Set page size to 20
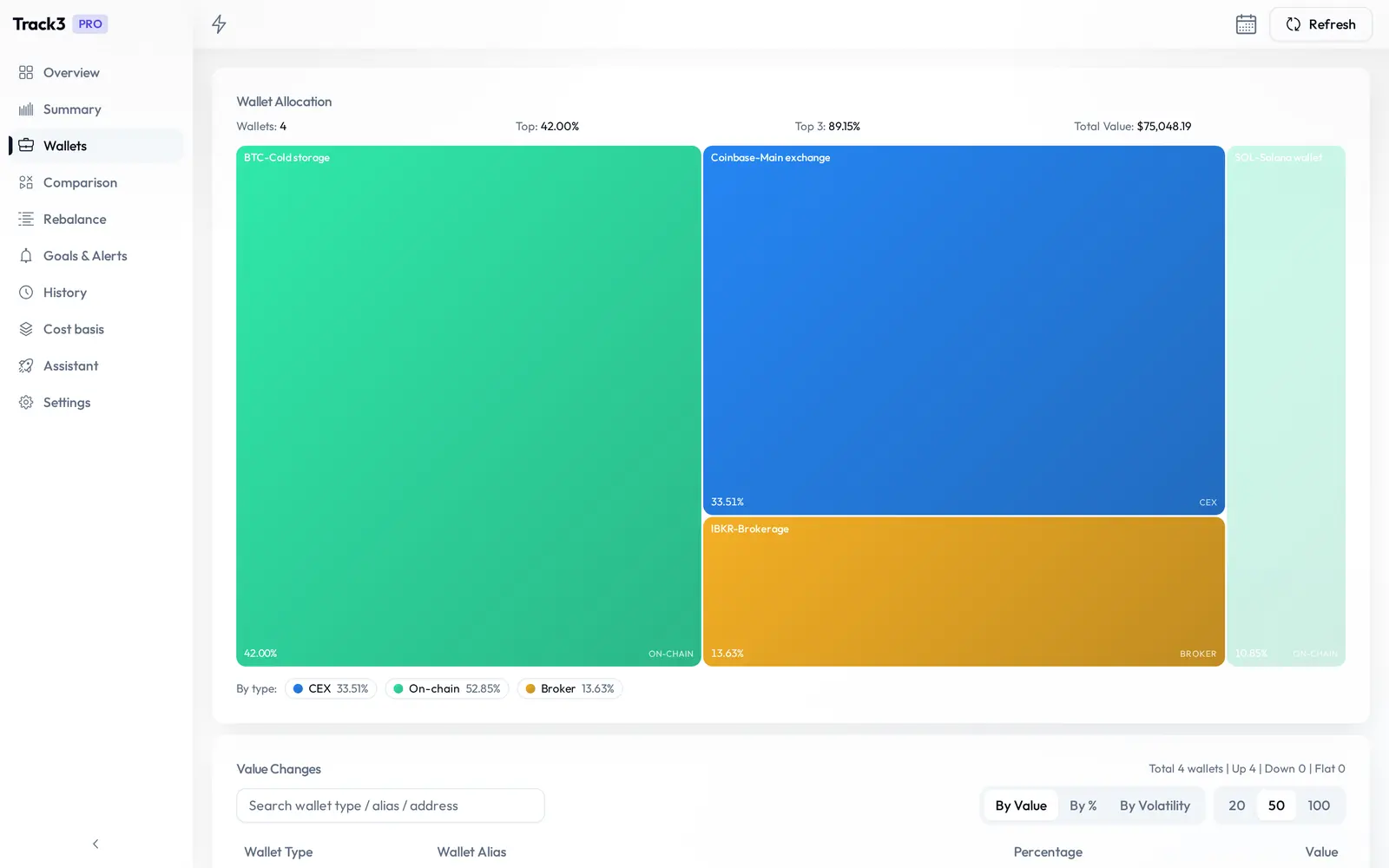This screenshot has width=1389, height=868. (1236, 806)
